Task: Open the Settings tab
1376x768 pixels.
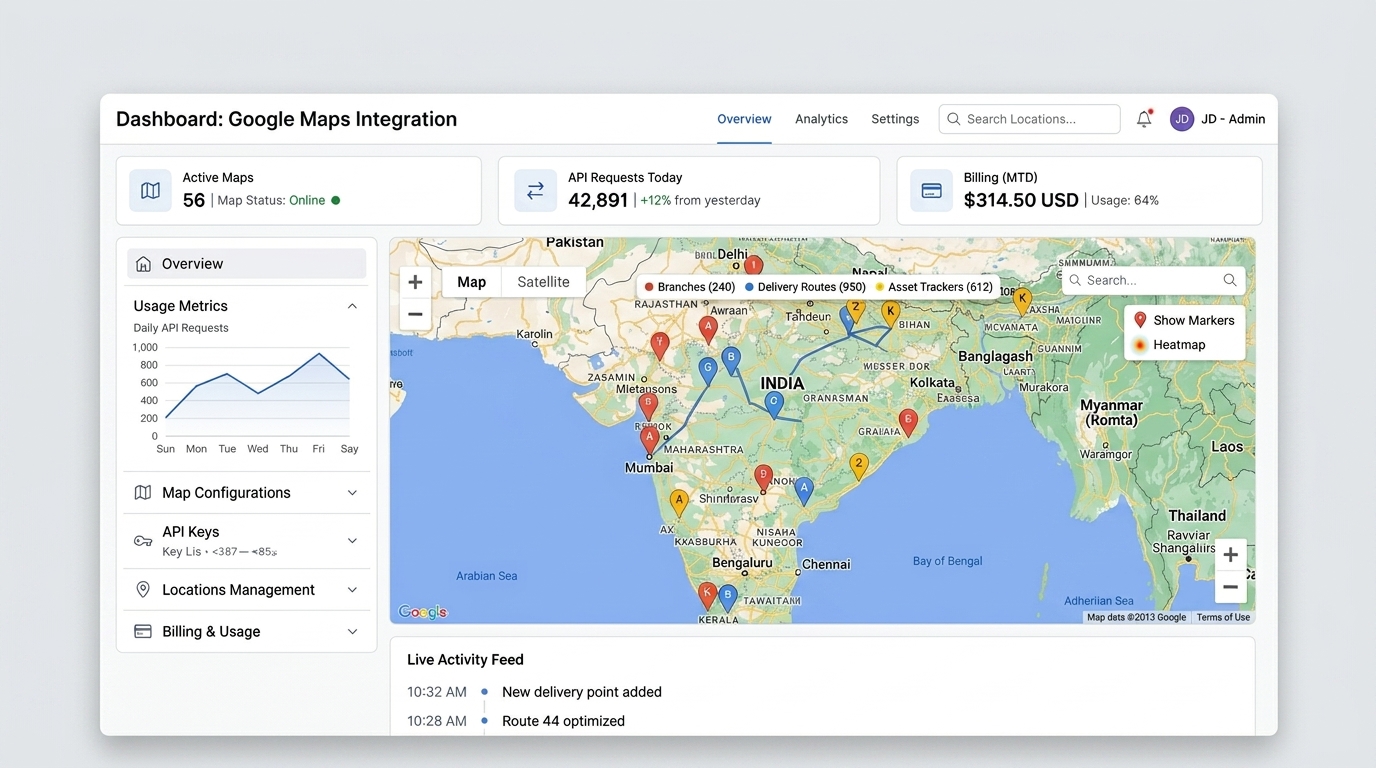Action: [895, 119]
